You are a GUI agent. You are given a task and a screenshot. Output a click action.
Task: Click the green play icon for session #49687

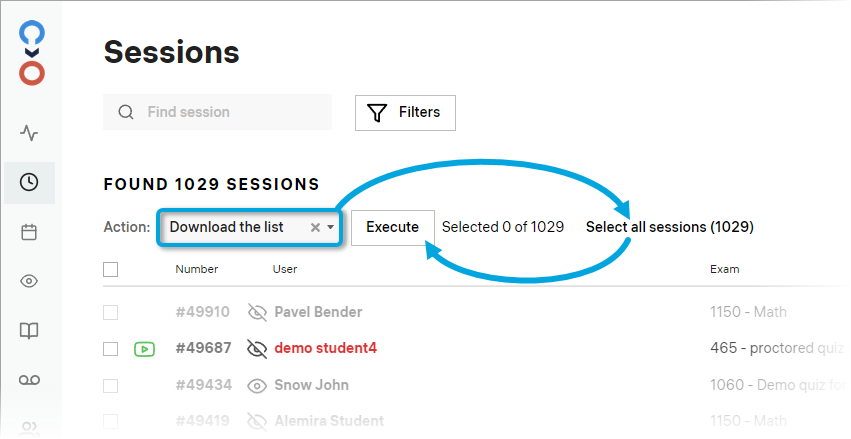click(x=145, y=349)
